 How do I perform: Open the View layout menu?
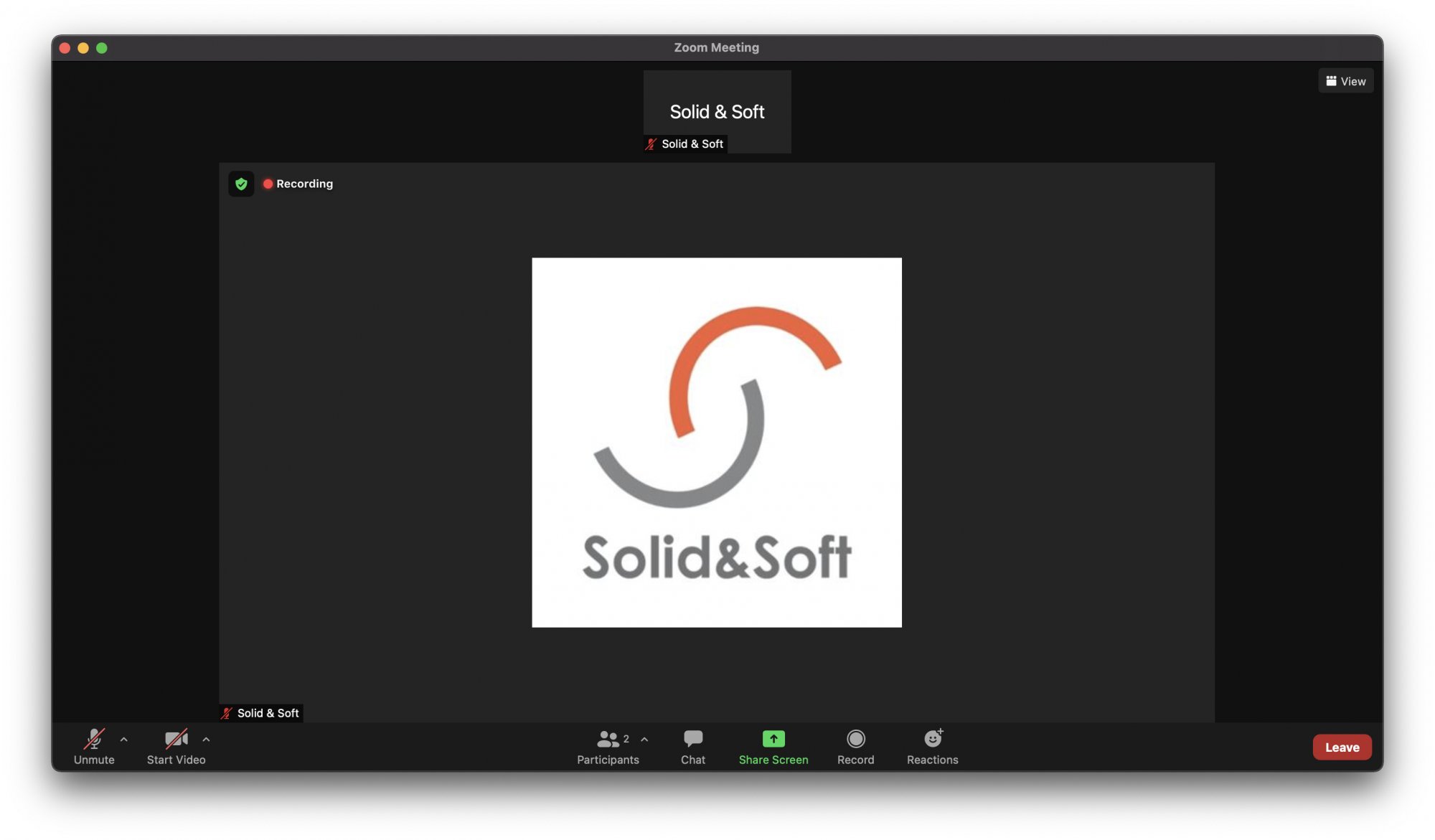[1345, 81]
